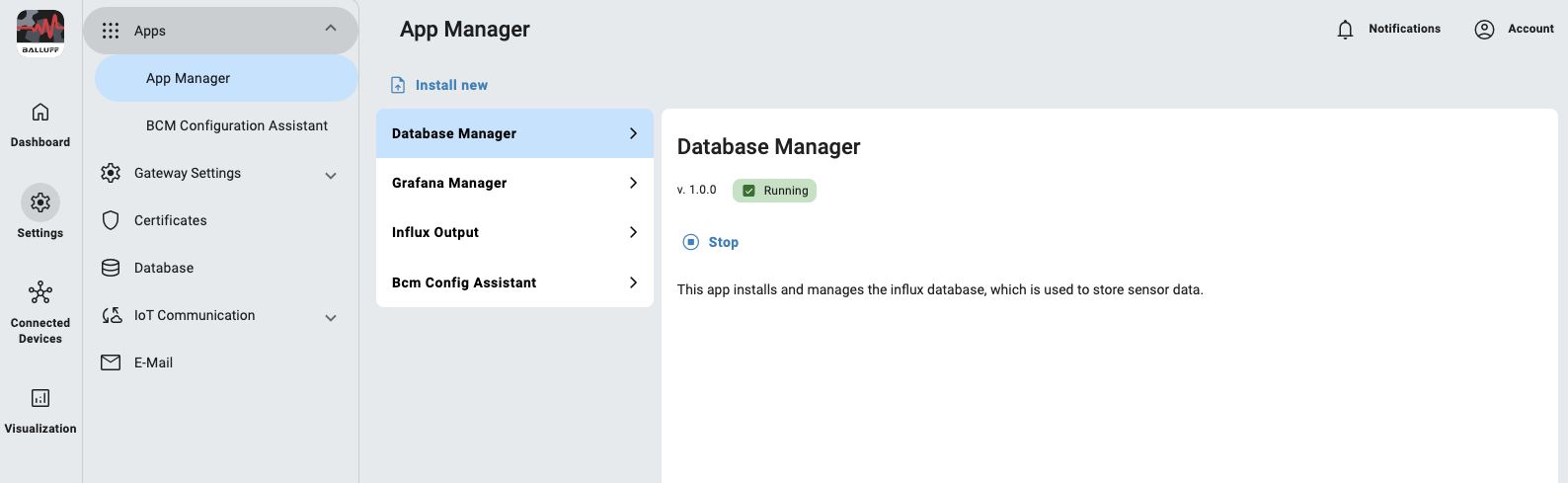The width and height of the screenshot is (1568, 483).
Task: Click the Running status badge
Action: 774,191
